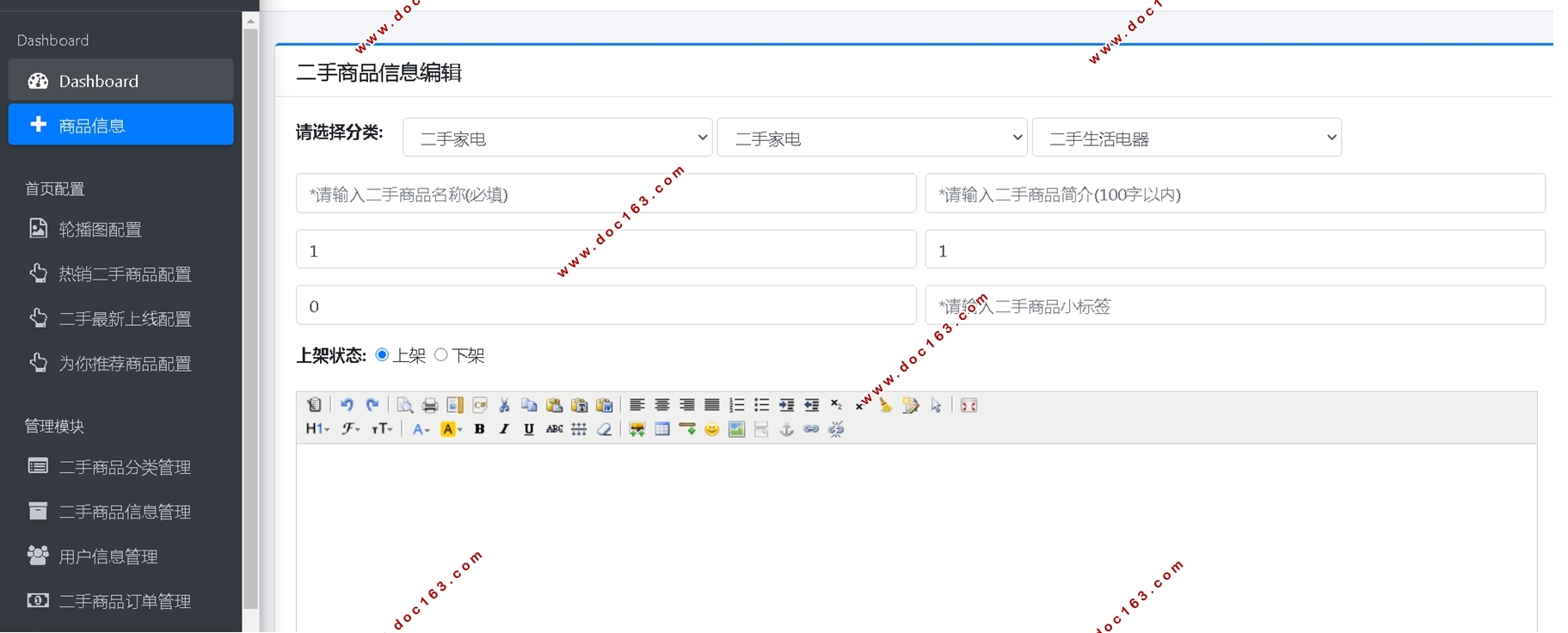Remove hyperlink with unlink icon
Viewport: 1568px width, 633px height.
(x=836, y=429)
